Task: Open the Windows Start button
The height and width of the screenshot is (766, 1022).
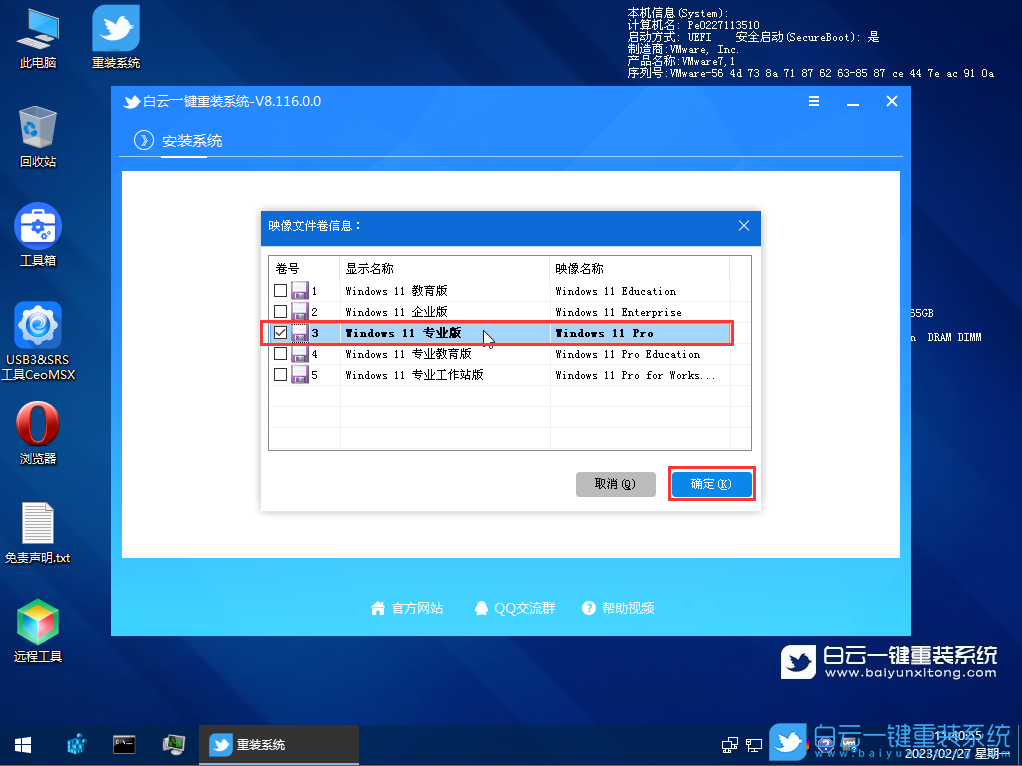Action: click(x=23, y=744)
